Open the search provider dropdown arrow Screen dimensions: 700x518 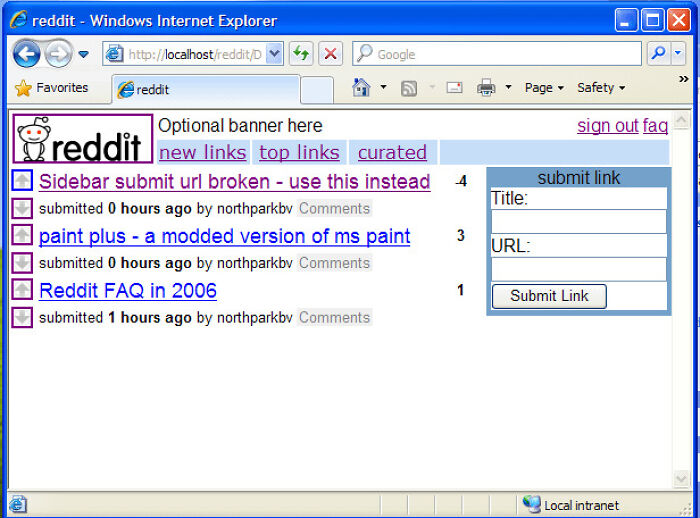[678, 54]
